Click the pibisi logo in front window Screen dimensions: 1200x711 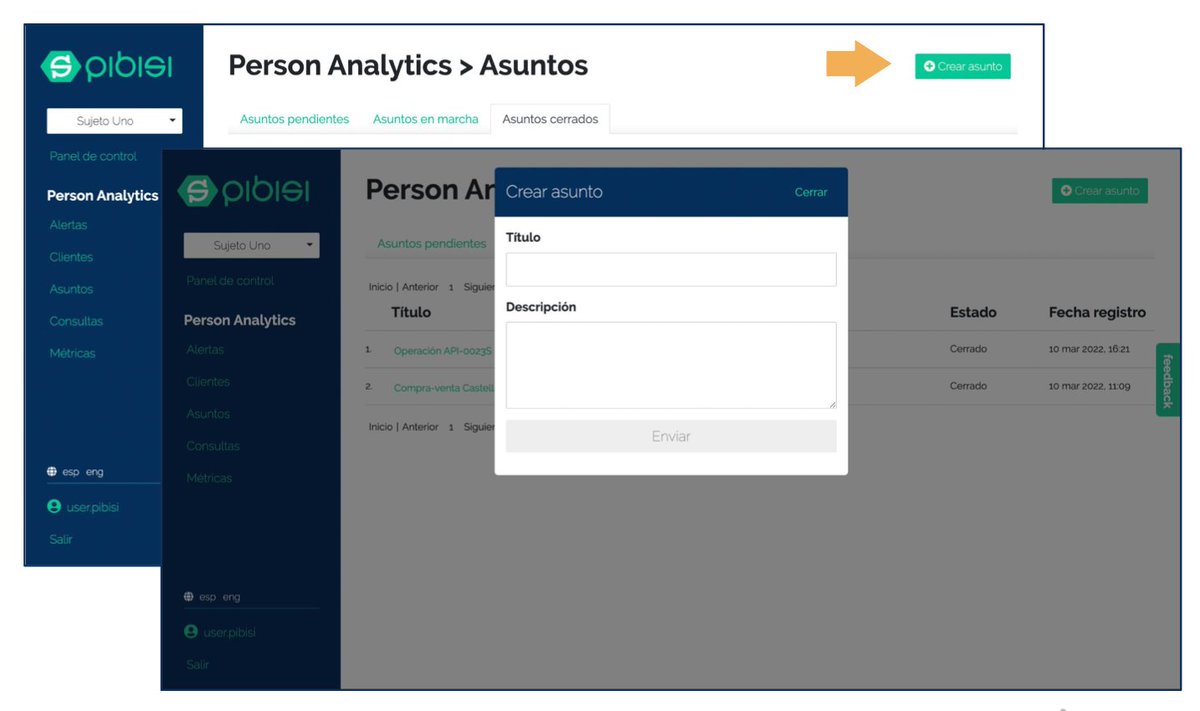coord(243,191)
